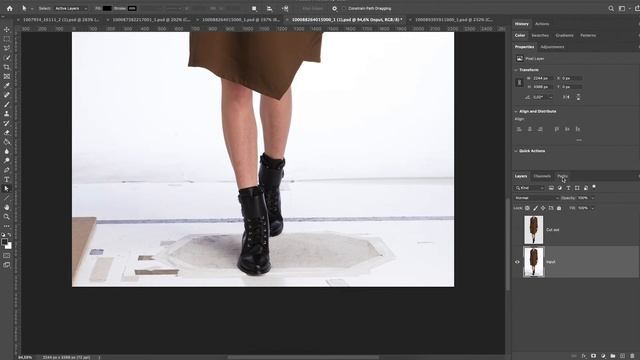Toggle smart object filter in Layers panel
640x360 pixels.
[x=585, y=188]
